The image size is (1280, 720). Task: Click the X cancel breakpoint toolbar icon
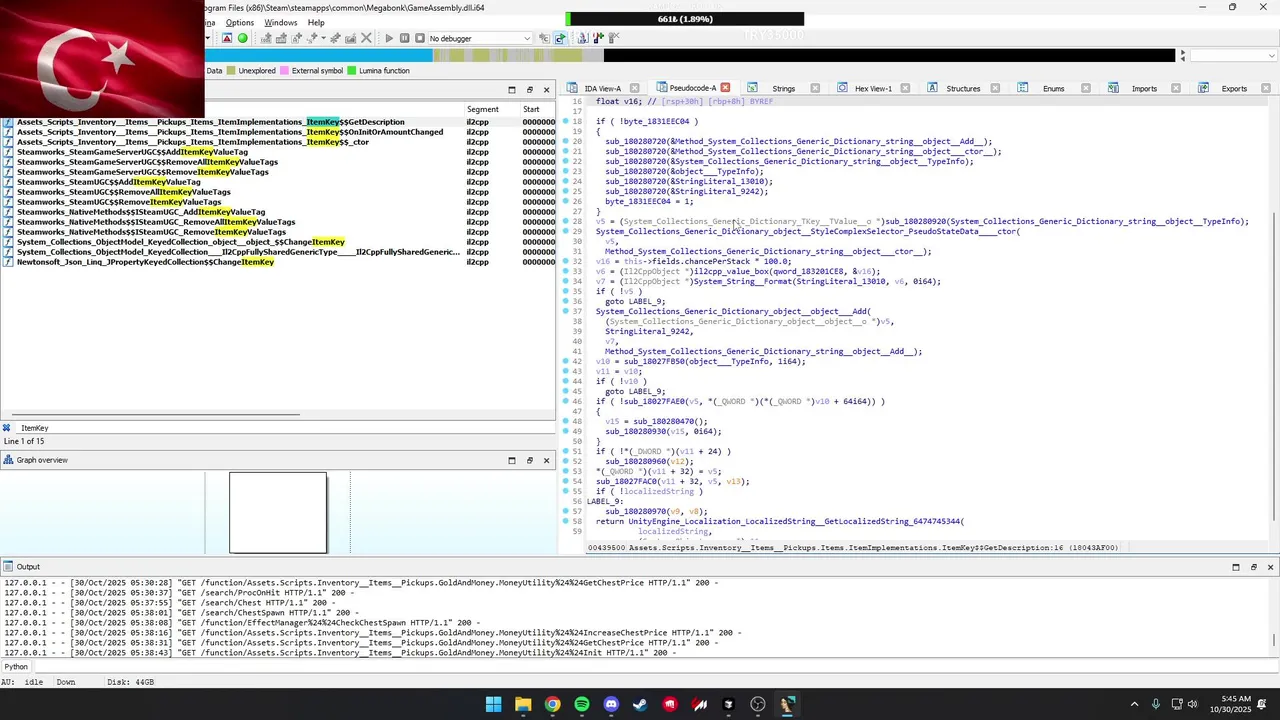366,38
